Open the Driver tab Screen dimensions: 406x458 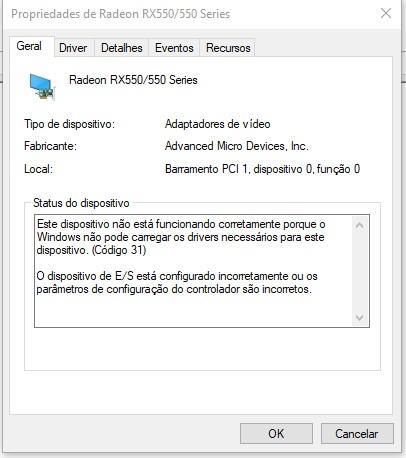[73, 48]
